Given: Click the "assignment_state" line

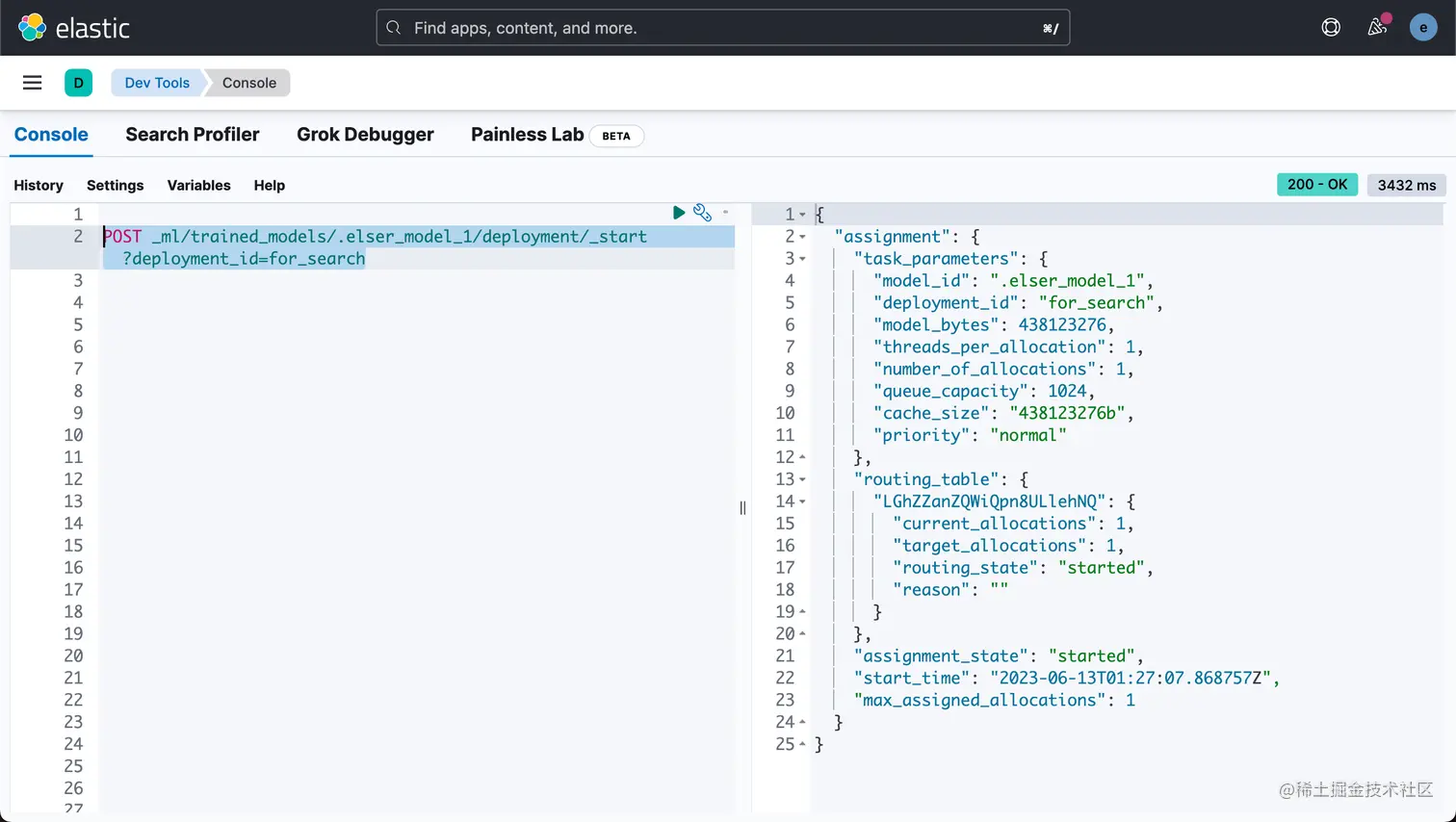Looking at the screenshot, I should [x=999, y=656].
